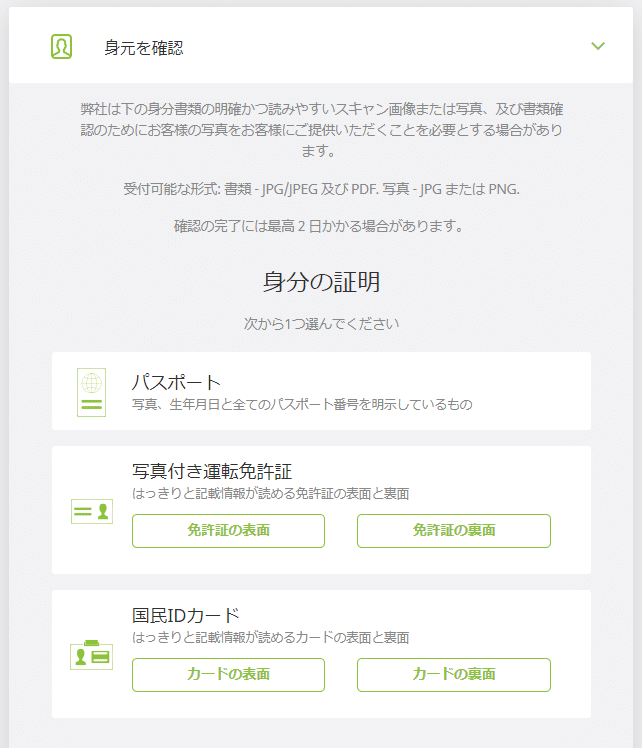Viewport: 642px width, 748px height.
Task: Click the ID card description カードの表面と裏面
Action: (270, 638)
